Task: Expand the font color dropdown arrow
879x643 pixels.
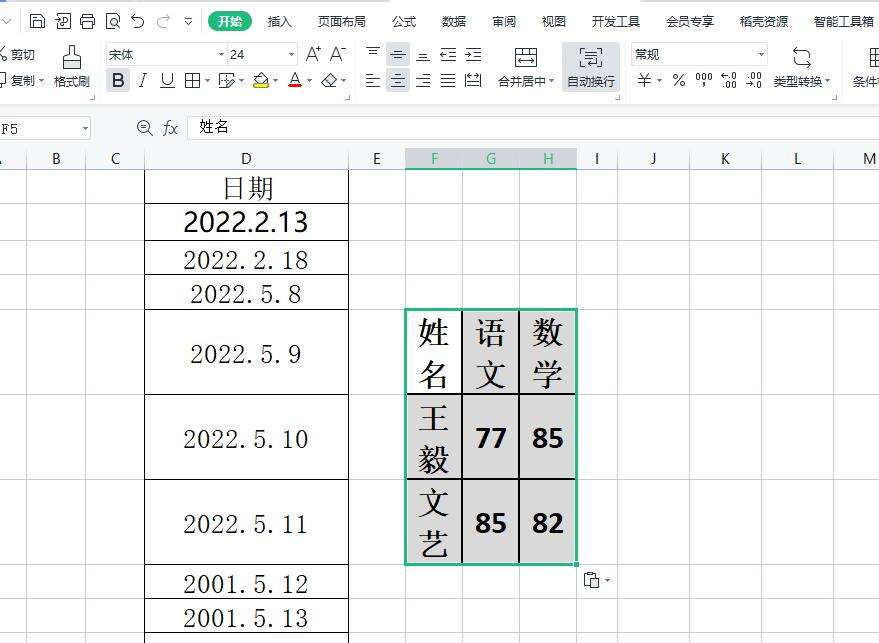Action: pos(309,81)
